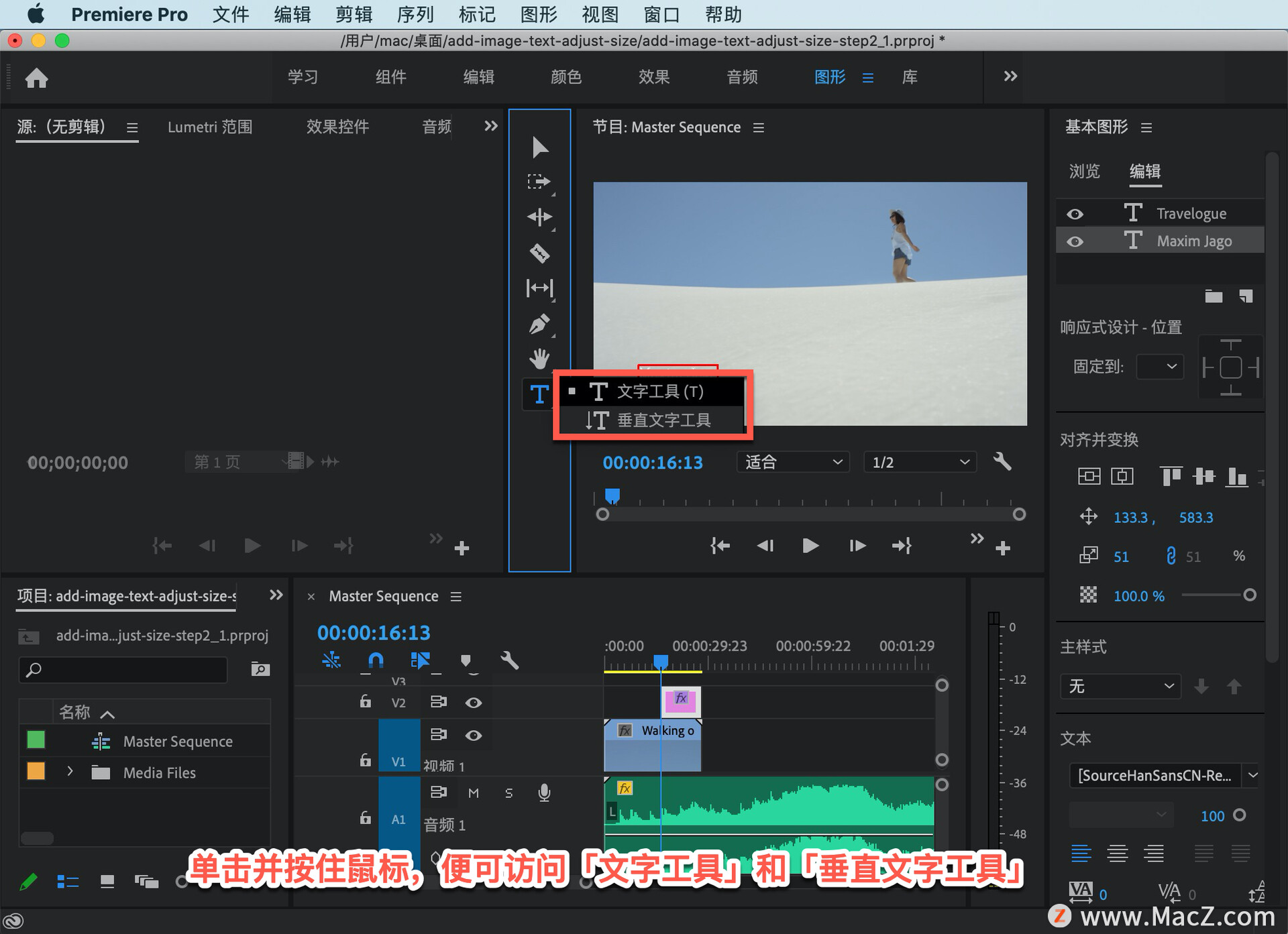Image resolution: width=1288 pixels, height=934 pixels.
Task: Open the SourceHanSansCN font dropdown
Action: click(1163, 776)
